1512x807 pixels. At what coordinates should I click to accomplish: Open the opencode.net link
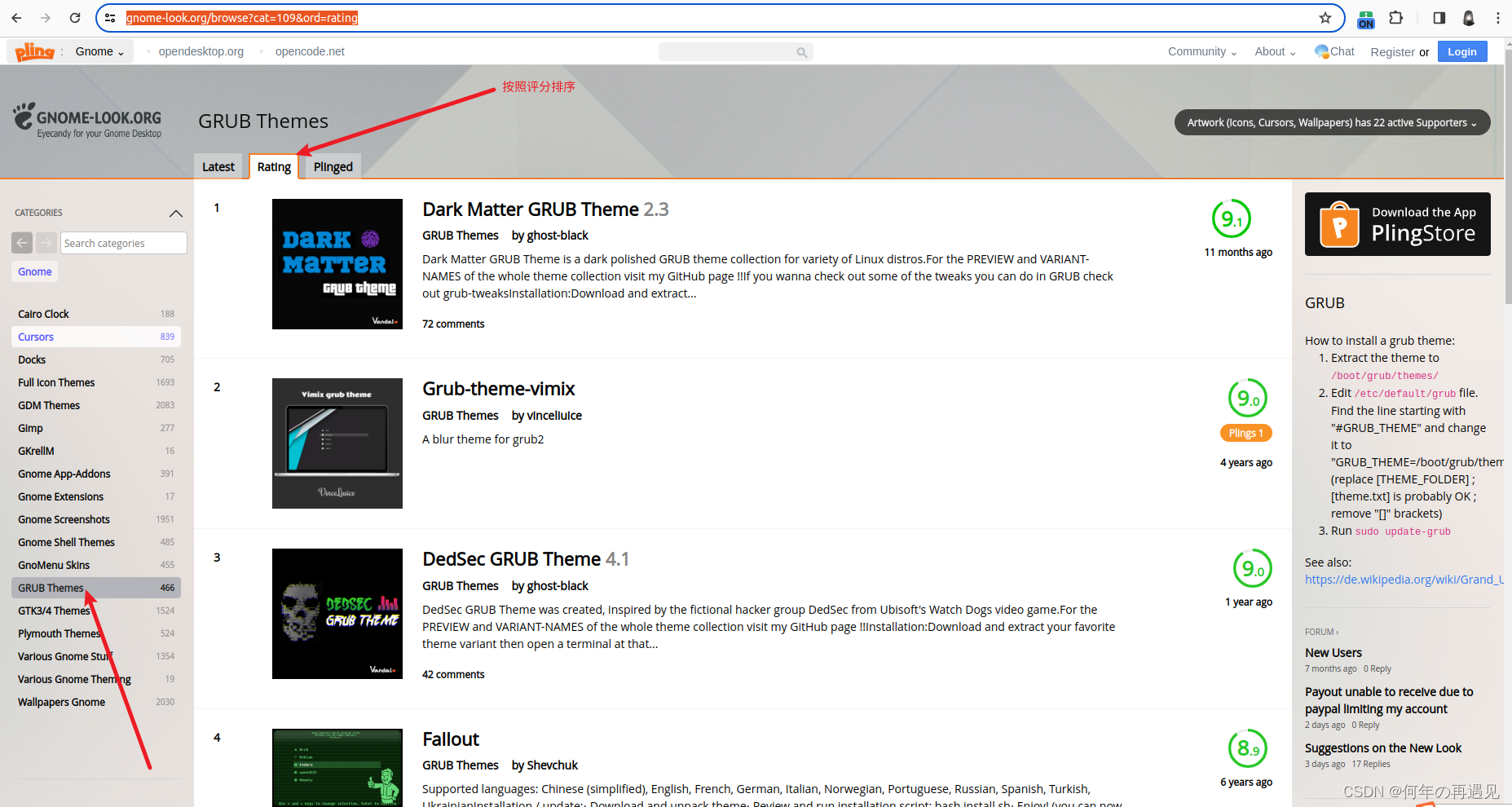[x=310, y=51]
